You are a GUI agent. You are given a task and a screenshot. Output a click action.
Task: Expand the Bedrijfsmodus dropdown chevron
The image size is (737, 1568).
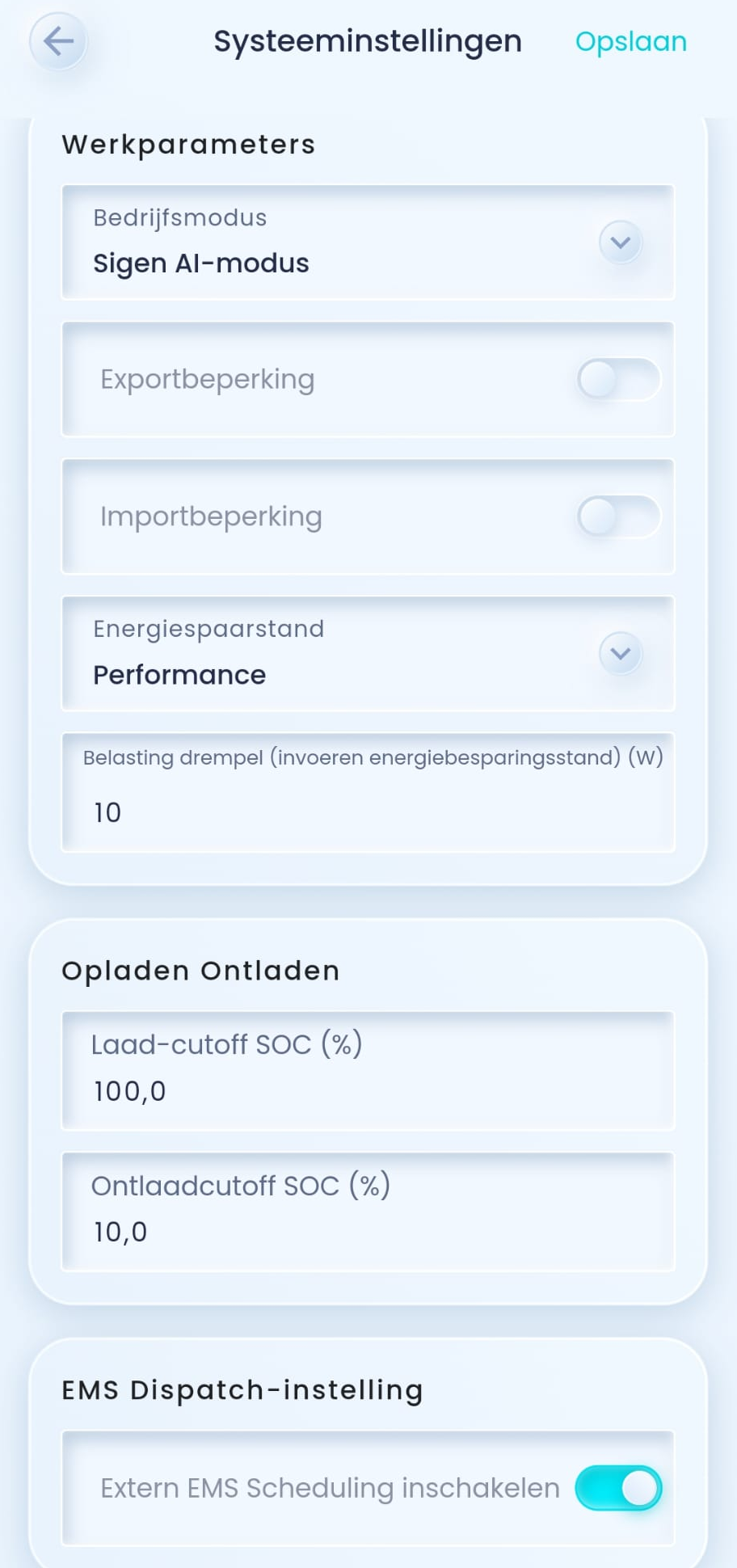pyautogui.click(x=620, y=242)
